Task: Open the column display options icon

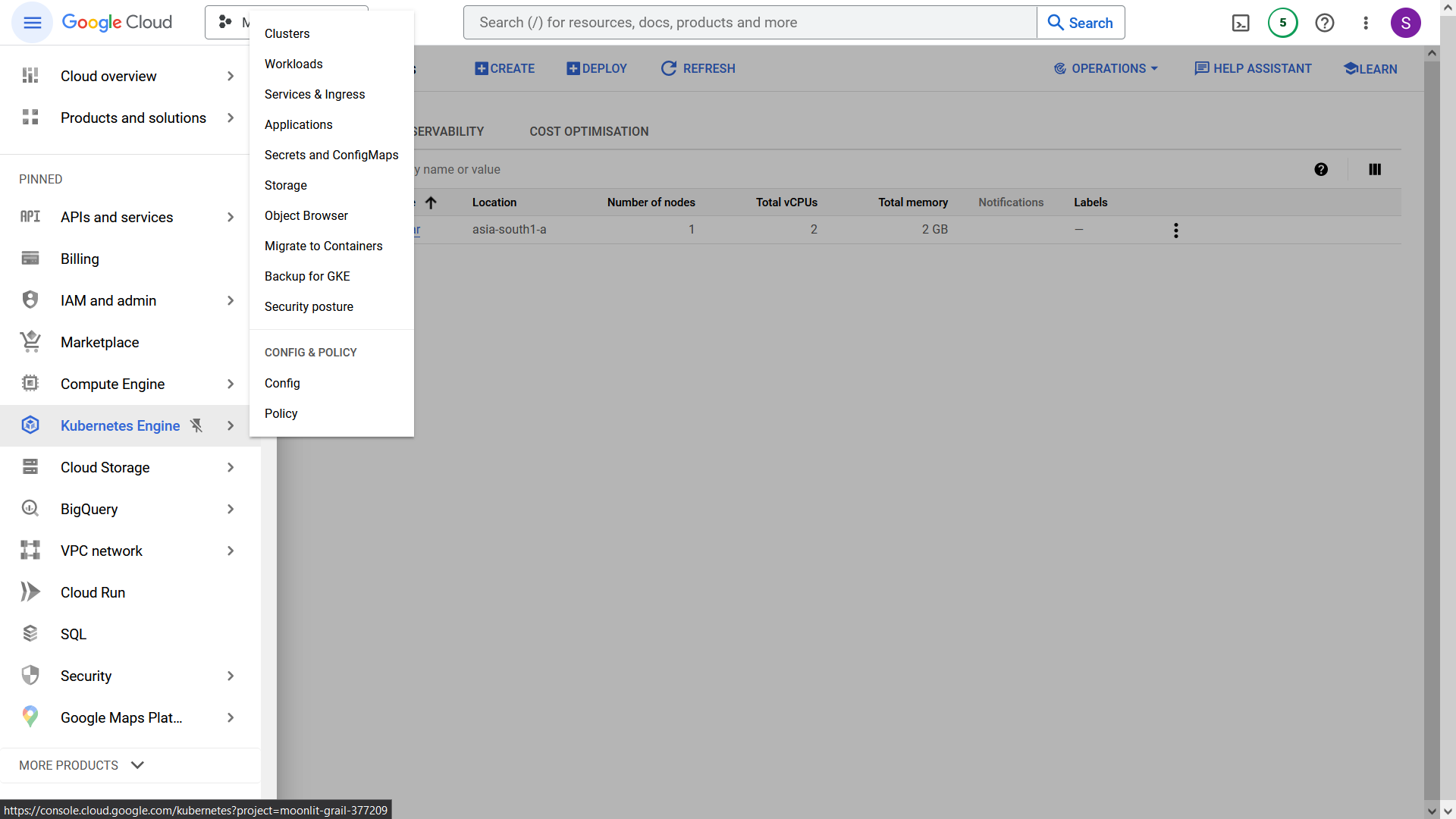Action: 1375,170
